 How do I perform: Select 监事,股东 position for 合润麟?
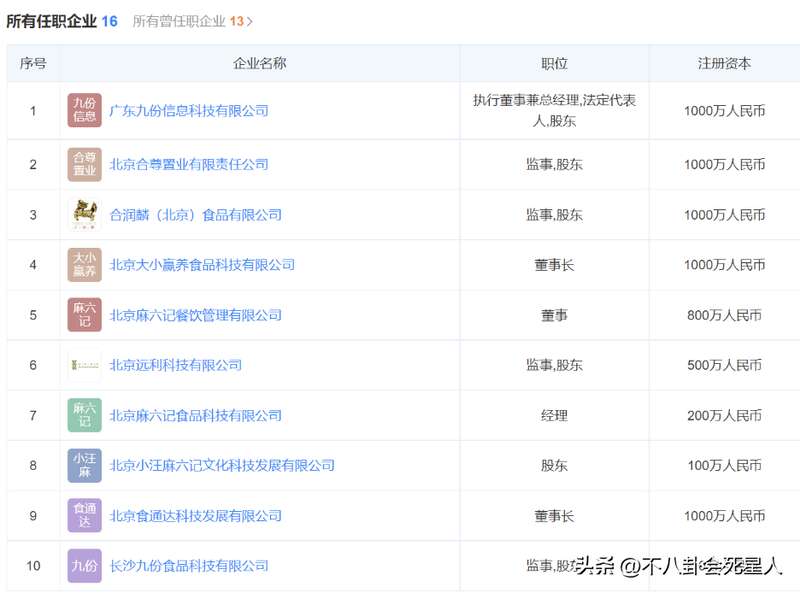pyautogui.click(x=554, y=215)
